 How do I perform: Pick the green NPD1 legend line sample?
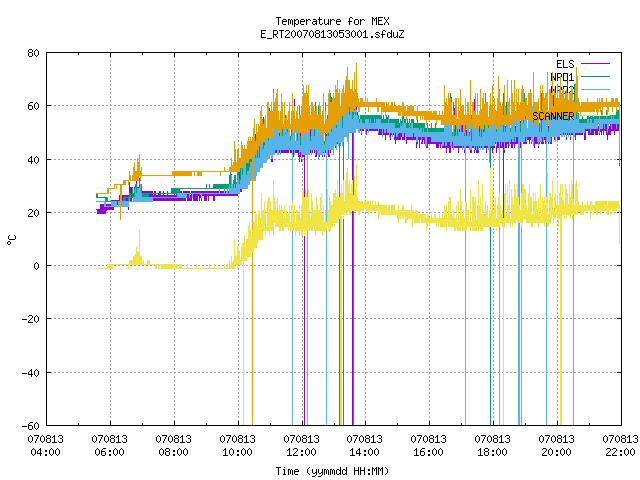click(x=595, y=76)
